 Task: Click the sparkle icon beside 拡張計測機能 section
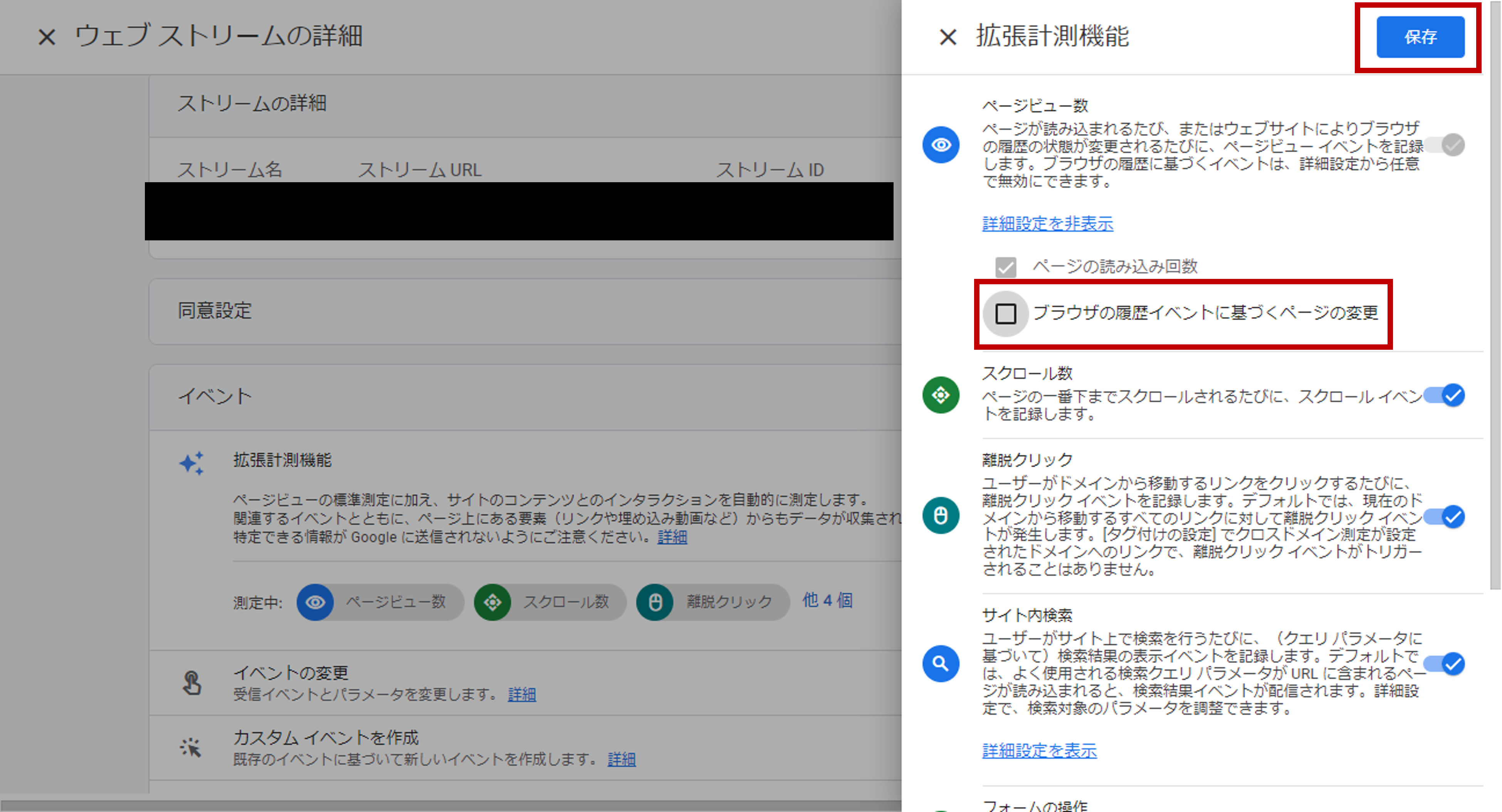click(x=191, y=463)
